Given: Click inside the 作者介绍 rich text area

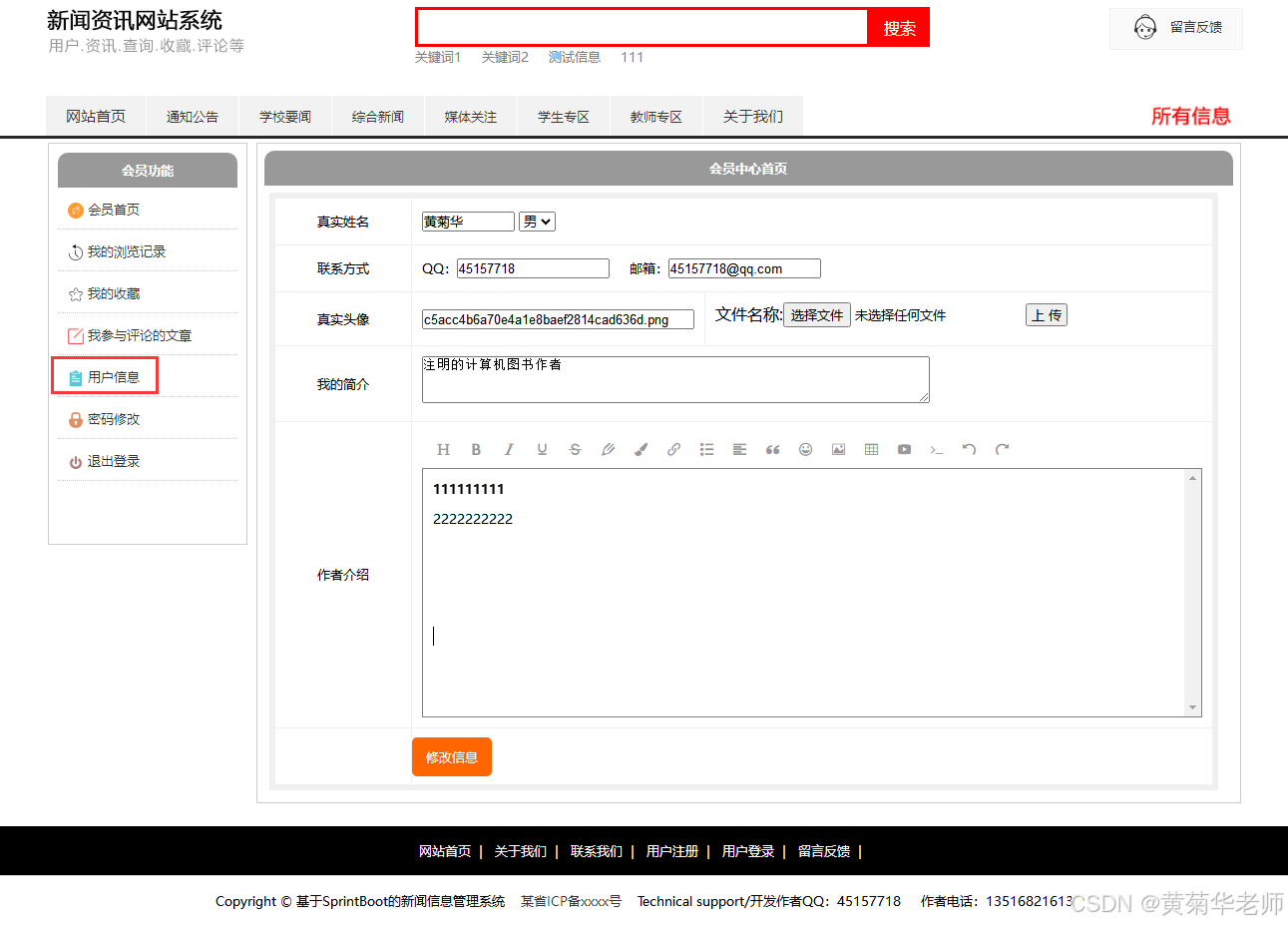Looking at the screenshot, I should 803,593.
